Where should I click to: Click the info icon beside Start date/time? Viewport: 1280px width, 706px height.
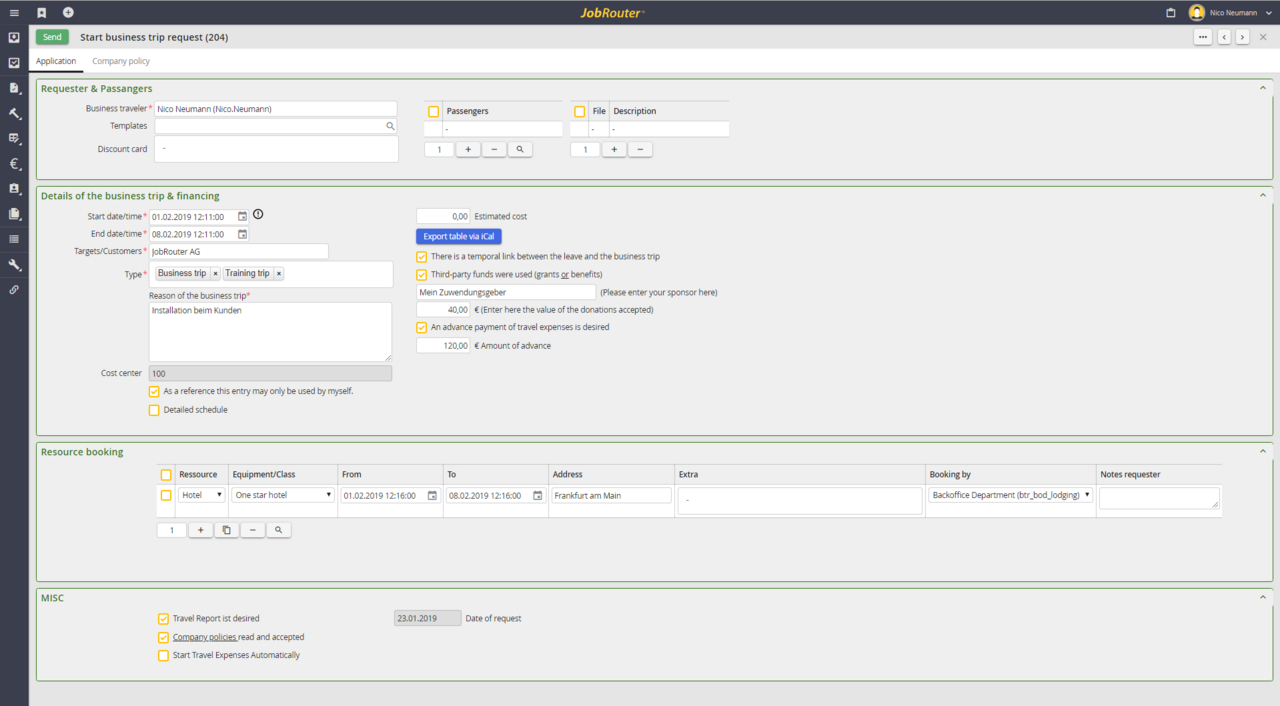point(258,215)
